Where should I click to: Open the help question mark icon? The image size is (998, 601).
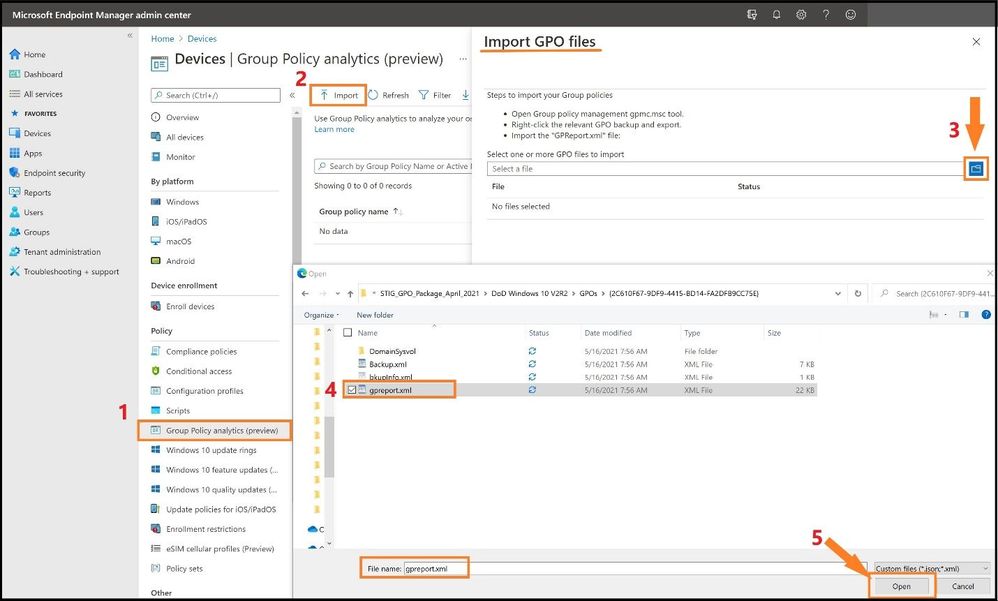(826, 15)
